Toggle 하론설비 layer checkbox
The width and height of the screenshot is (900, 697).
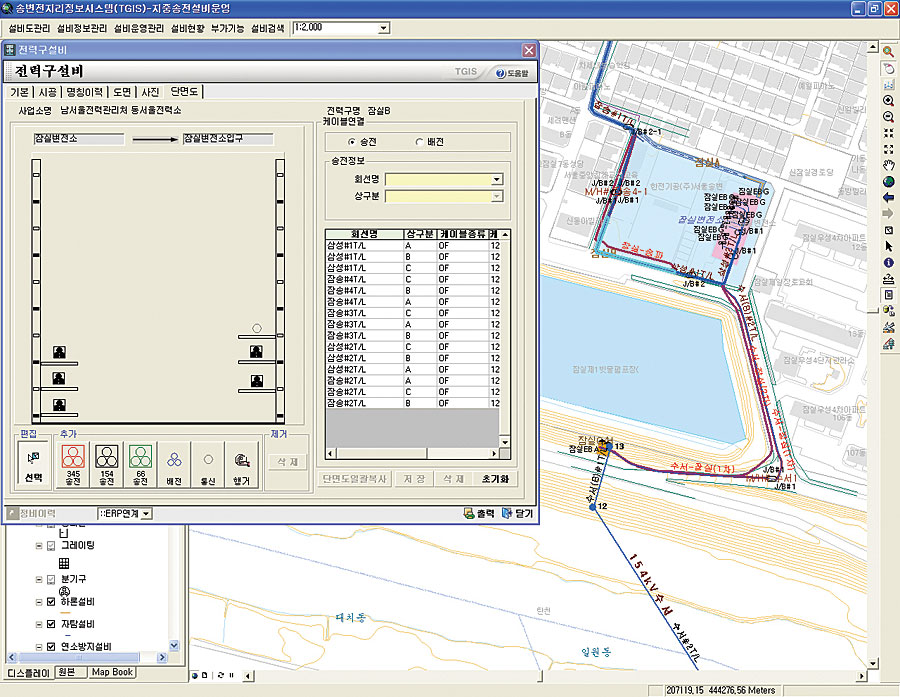coord(51,602)
